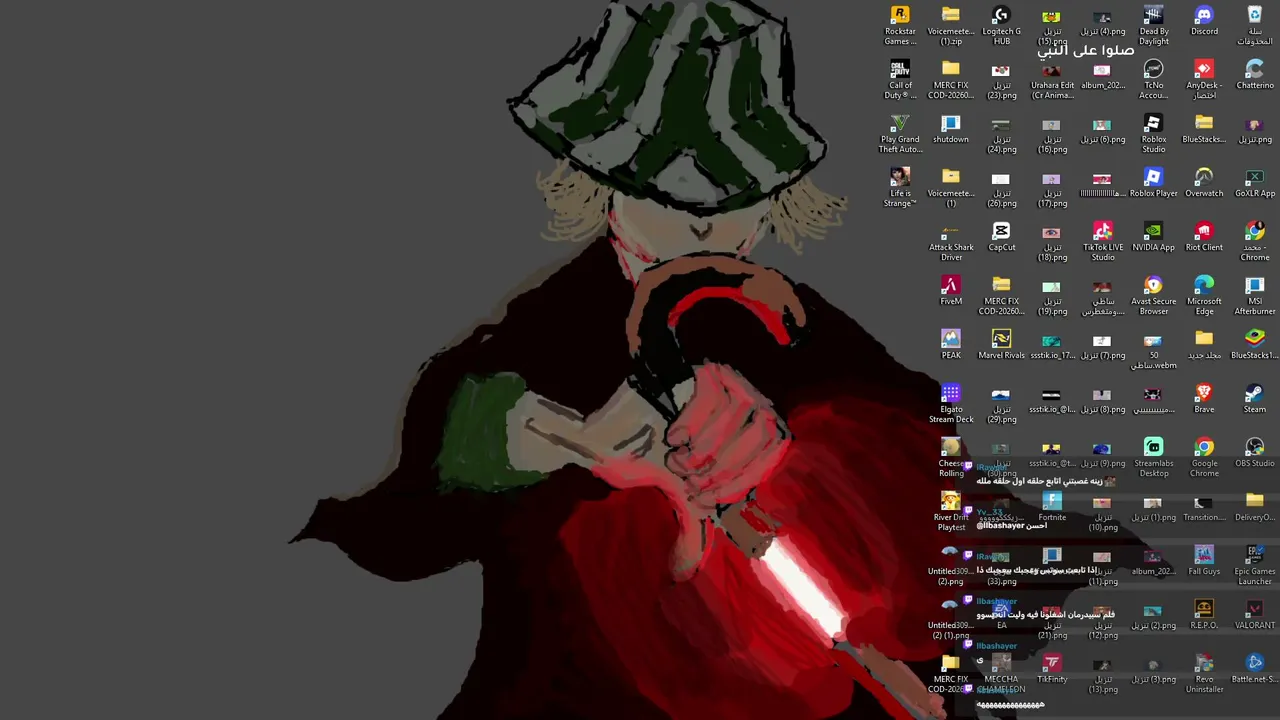The height and width of the screenshot is (720, 1280).
Task: Launch Marvel Rivals from the desktop
Action: pos(1001,344)
